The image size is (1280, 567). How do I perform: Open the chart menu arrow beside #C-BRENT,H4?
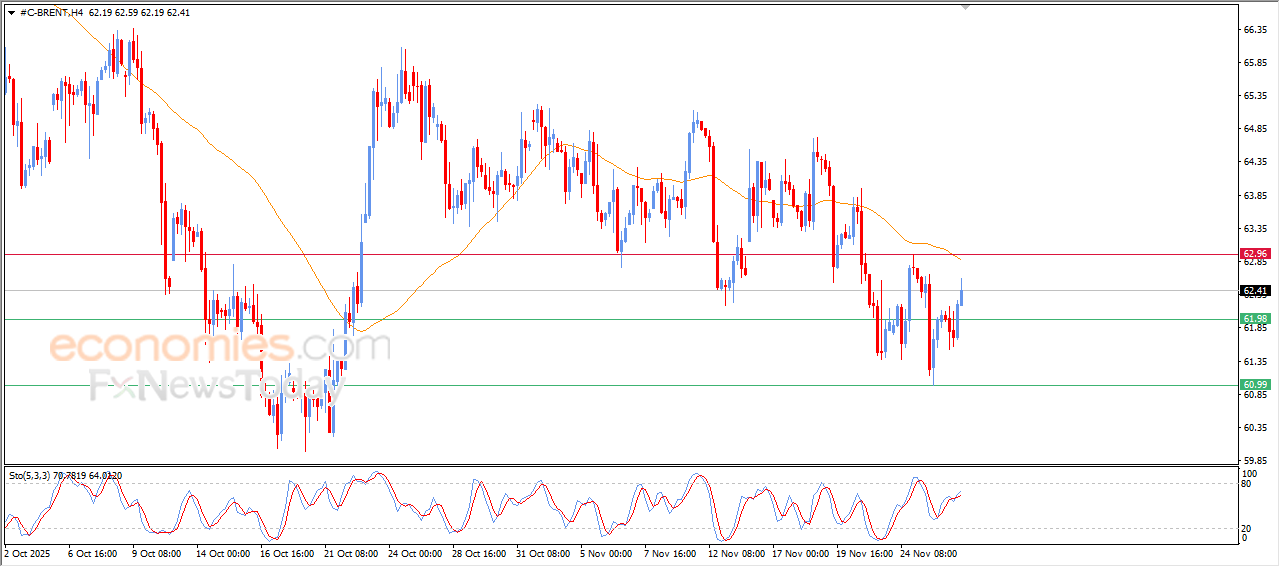coord(11,13)
